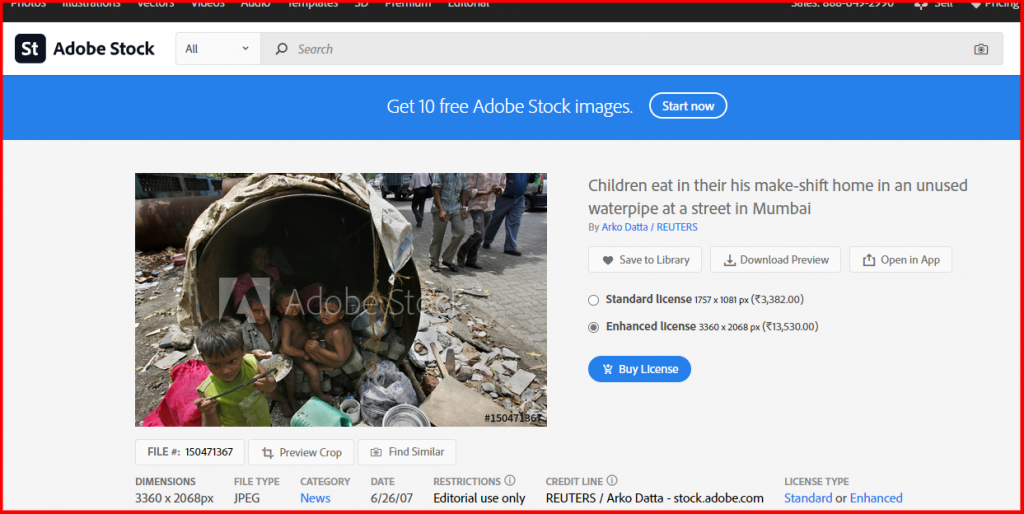Screen dimensions: 1024x514
Task: Click the Enhanced license price ₹13,530.00 text
Action: click(x=788, y=327)
